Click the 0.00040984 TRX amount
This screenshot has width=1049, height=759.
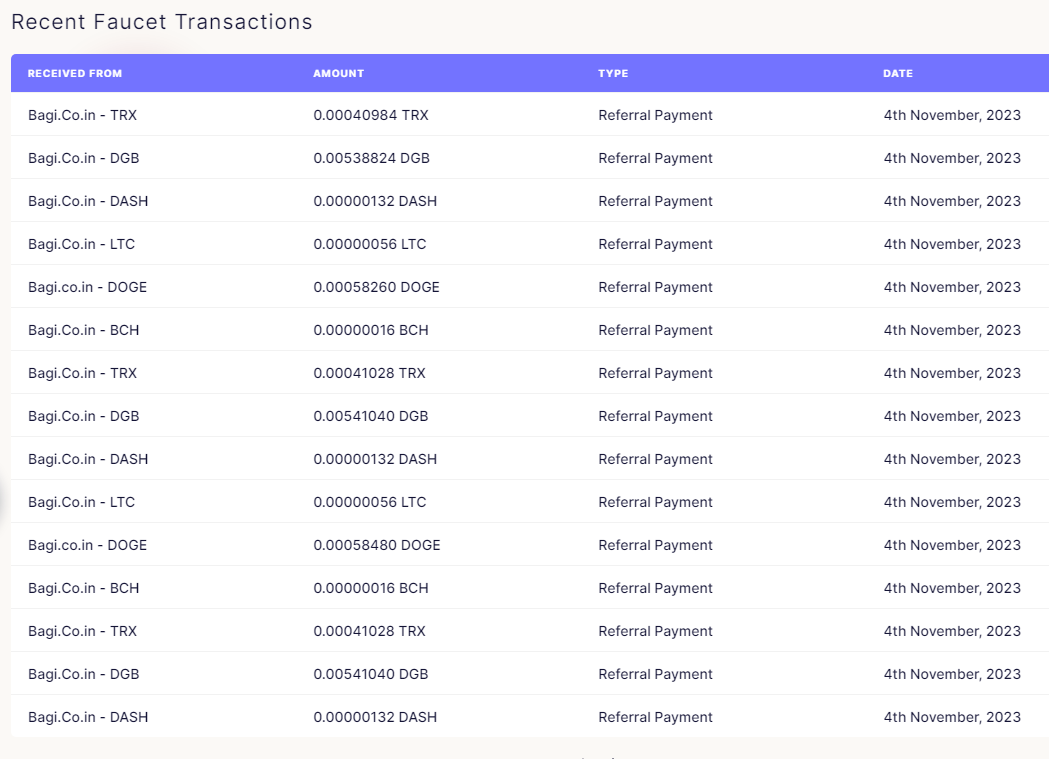coord(371,115)
